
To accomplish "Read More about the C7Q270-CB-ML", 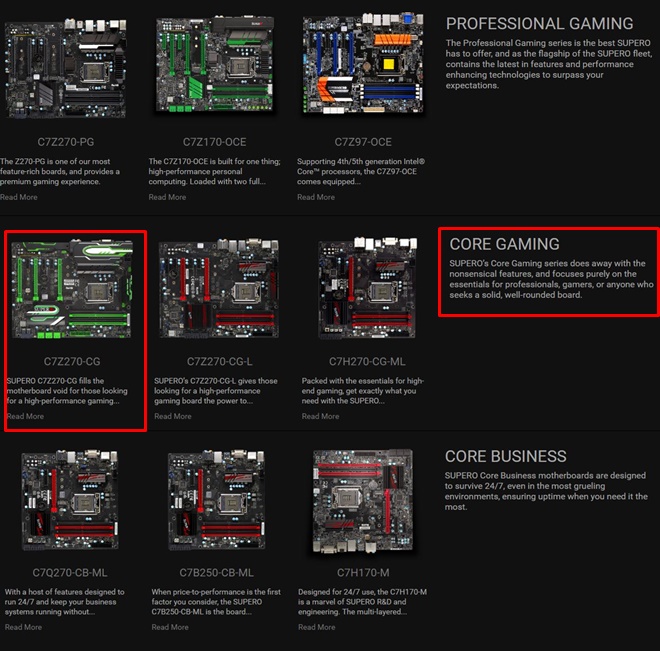I will click(x=23, y=627).
